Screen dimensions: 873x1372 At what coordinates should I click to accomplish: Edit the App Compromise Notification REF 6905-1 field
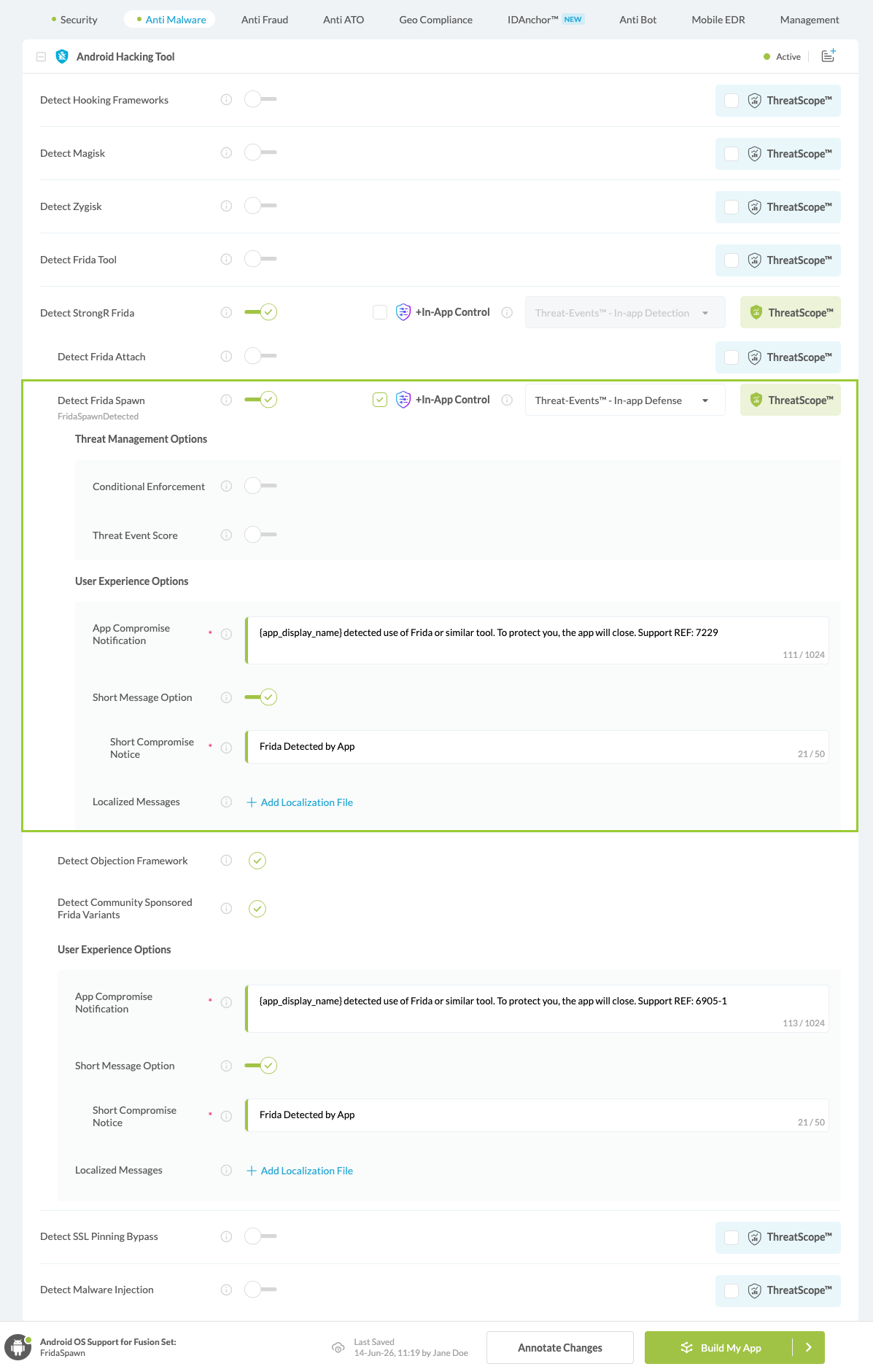point(537,1009)
